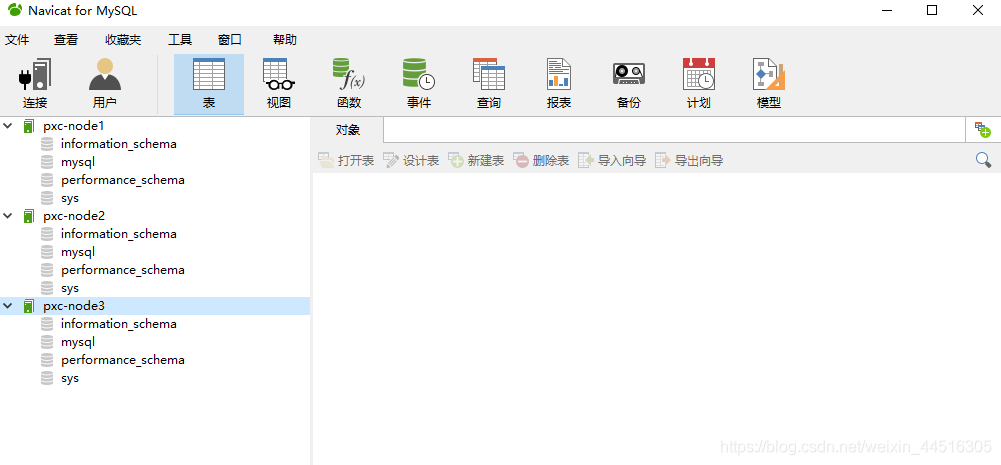Viewport: 1001px width, 465px height.
Task: Click the pxc-node2 server icon
Action: point(28,216)
